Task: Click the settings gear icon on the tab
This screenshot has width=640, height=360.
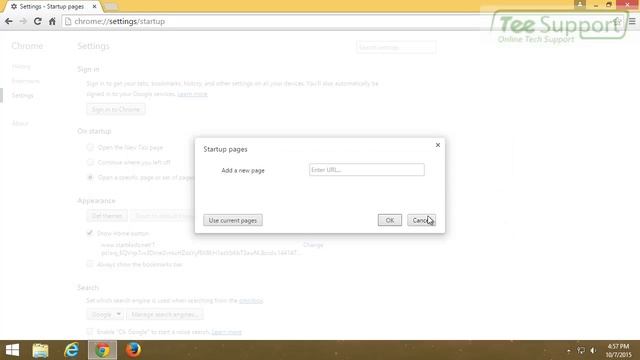Action: [x=14, y=7]
